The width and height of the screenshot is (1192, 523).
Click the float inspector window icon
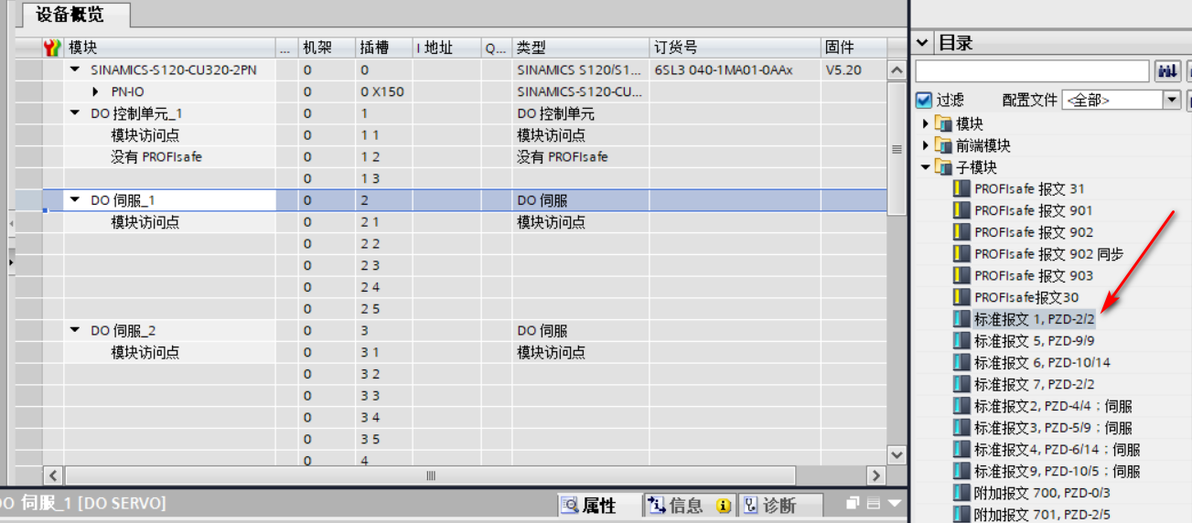pyautogui.click(x=853, y=503)
